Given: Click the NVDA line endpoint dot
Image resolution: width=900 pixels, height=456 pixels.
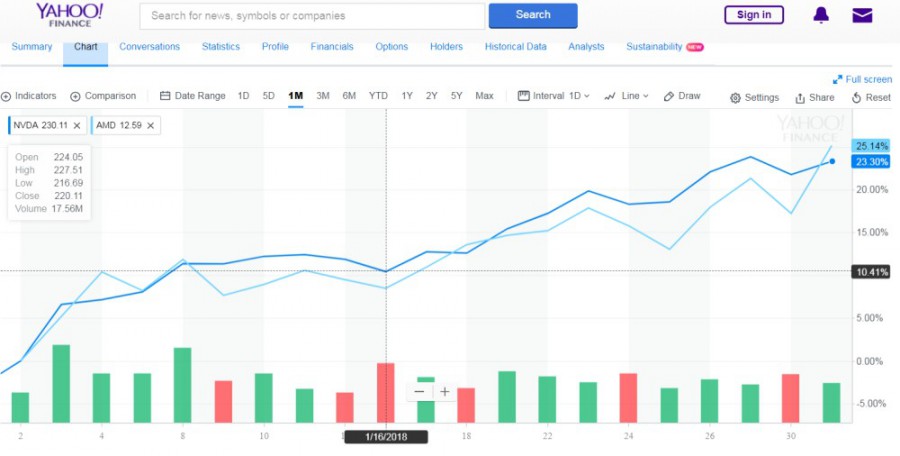Looking at the screenshot, I should click(x=832, y=161).
